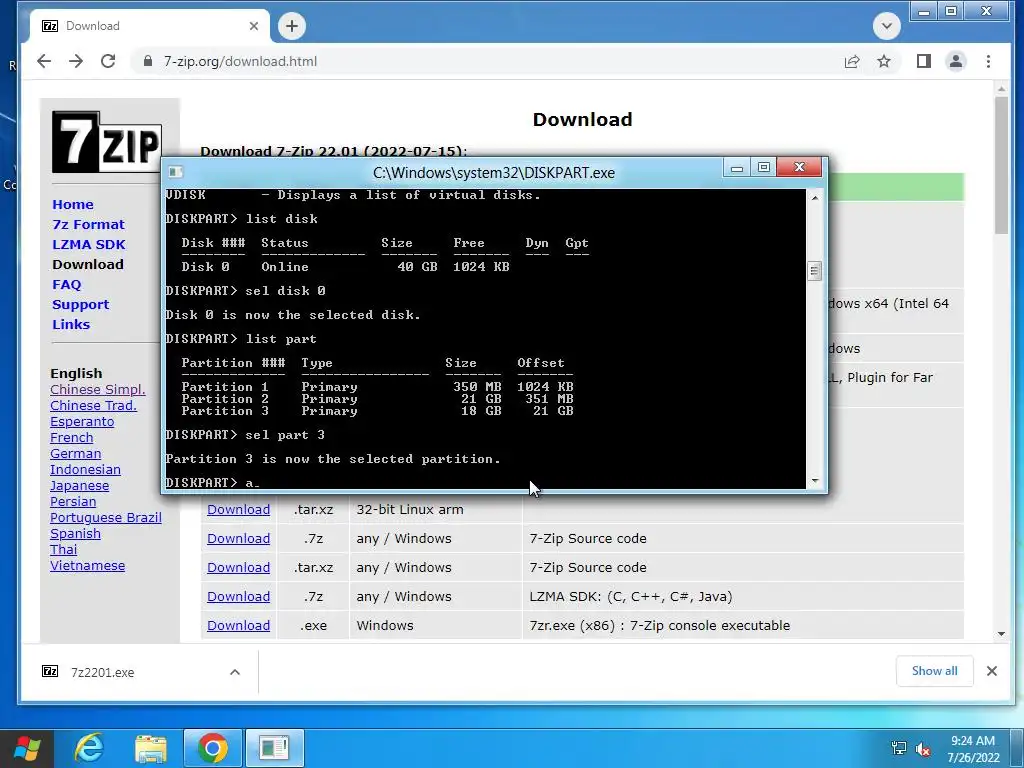Launch Internet Explorer from taskbar
This screenshot has height=768, width=1024.
pyautogui.click(x=89, y=748)
